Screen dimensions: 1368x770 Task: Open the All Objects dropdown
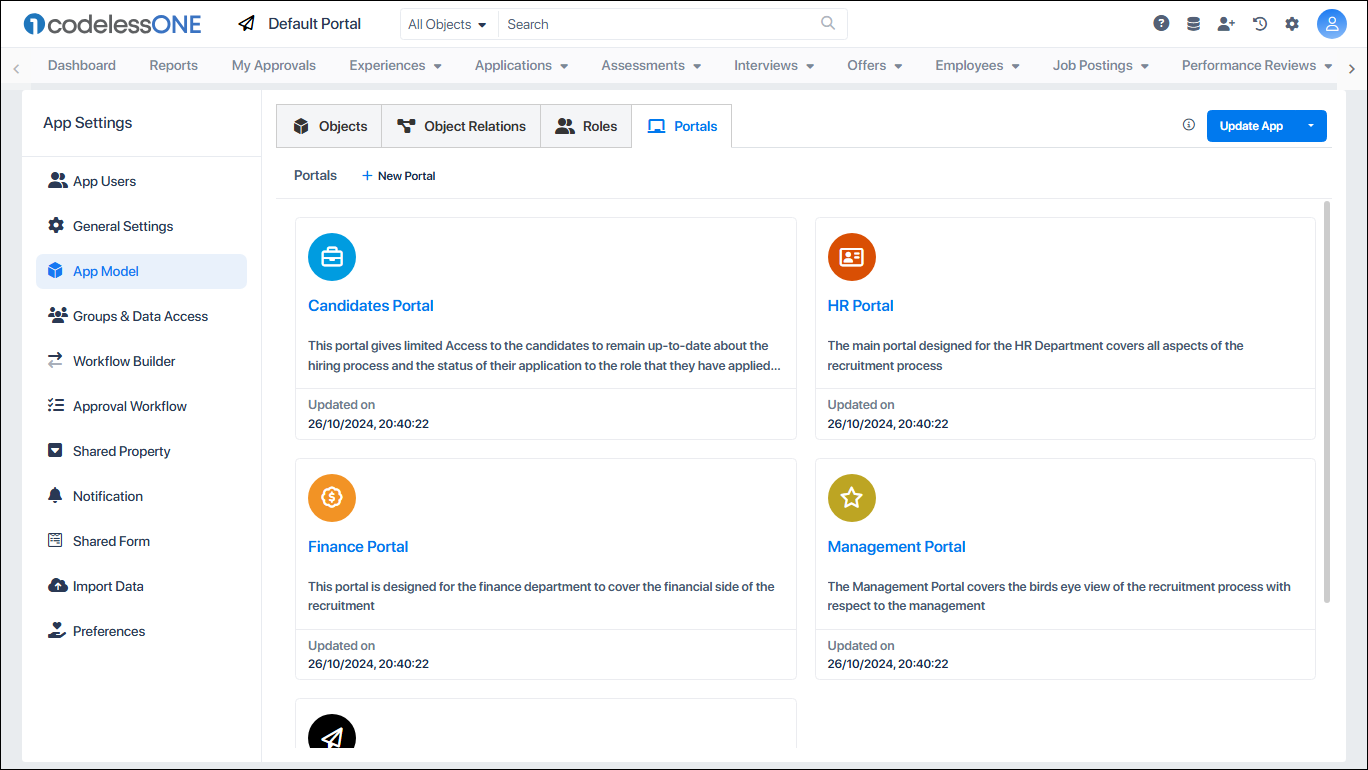(x=449, y=24)
